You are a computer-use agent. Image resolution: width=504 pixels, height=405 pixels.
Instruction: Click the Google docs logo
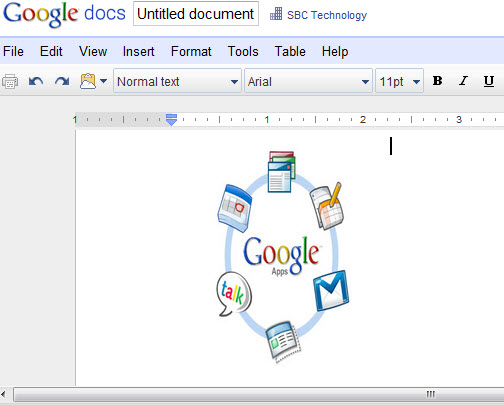[64, 14]
